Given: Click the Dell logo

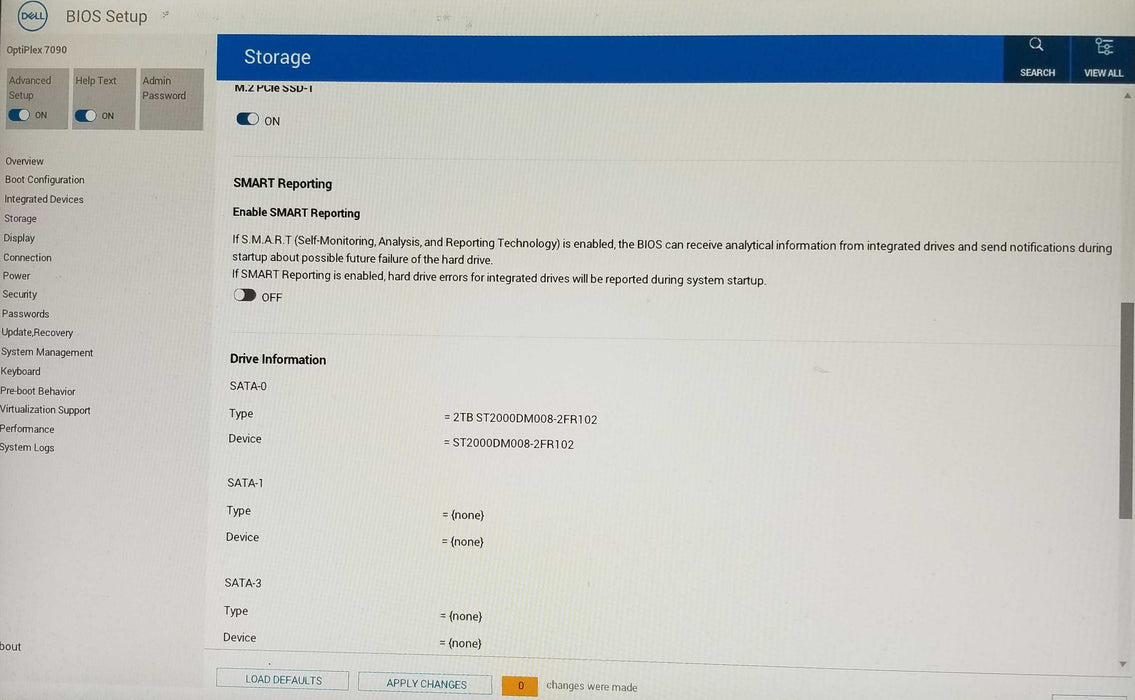Looking at the screenshot, I should [x=32, y=16].
